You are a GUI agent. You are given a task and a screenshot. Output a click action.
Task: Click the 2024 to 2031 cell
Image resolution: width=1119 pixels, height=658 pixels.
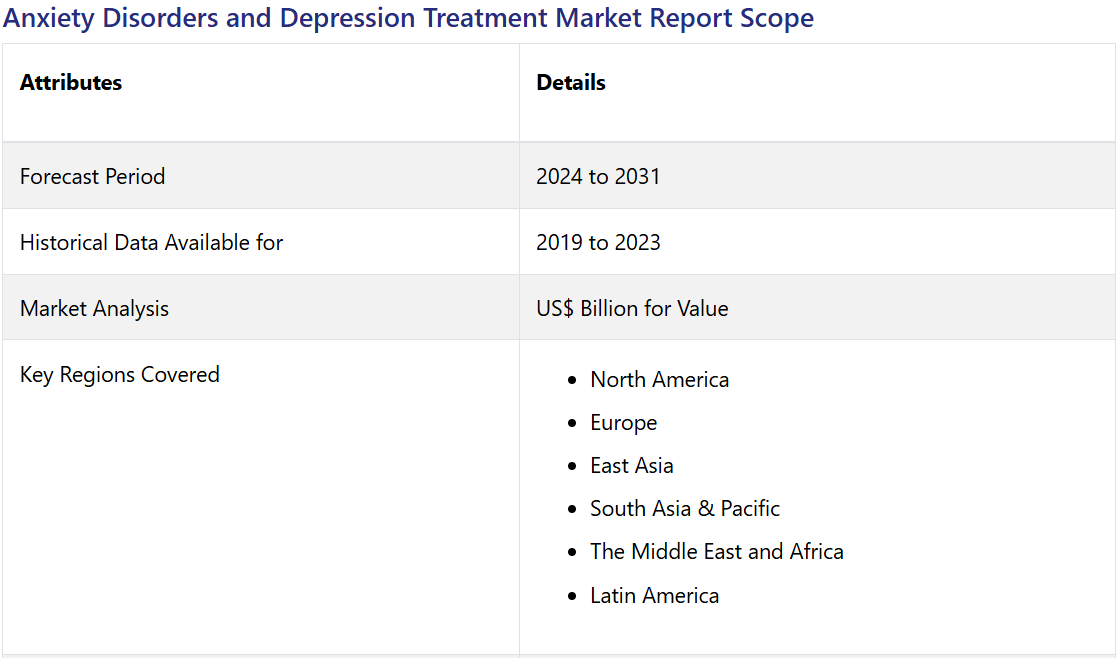[x=598, y=177]
